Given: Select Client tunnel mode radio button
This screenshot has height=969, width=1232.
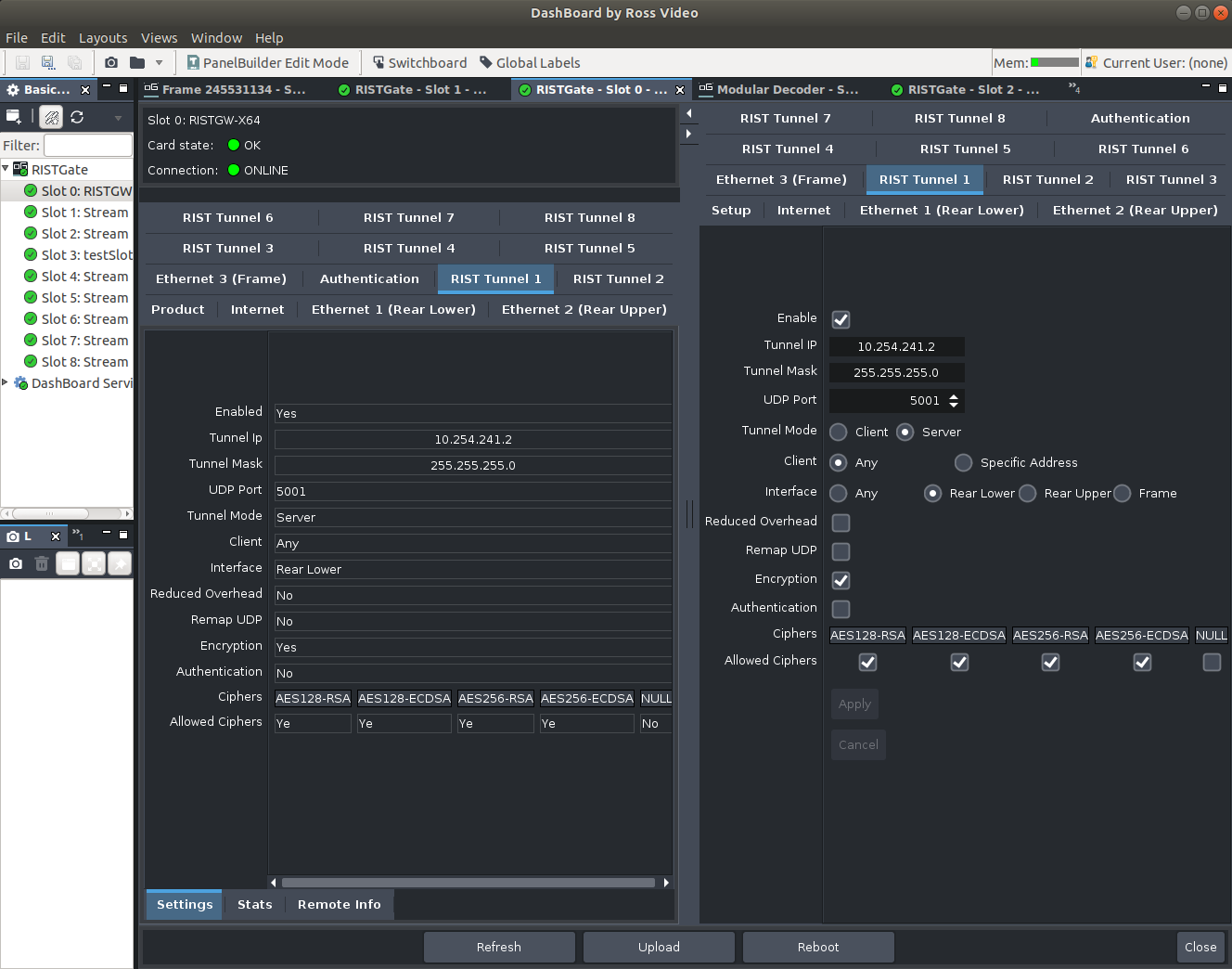Looking at the screenshot, I should point(839,432).
